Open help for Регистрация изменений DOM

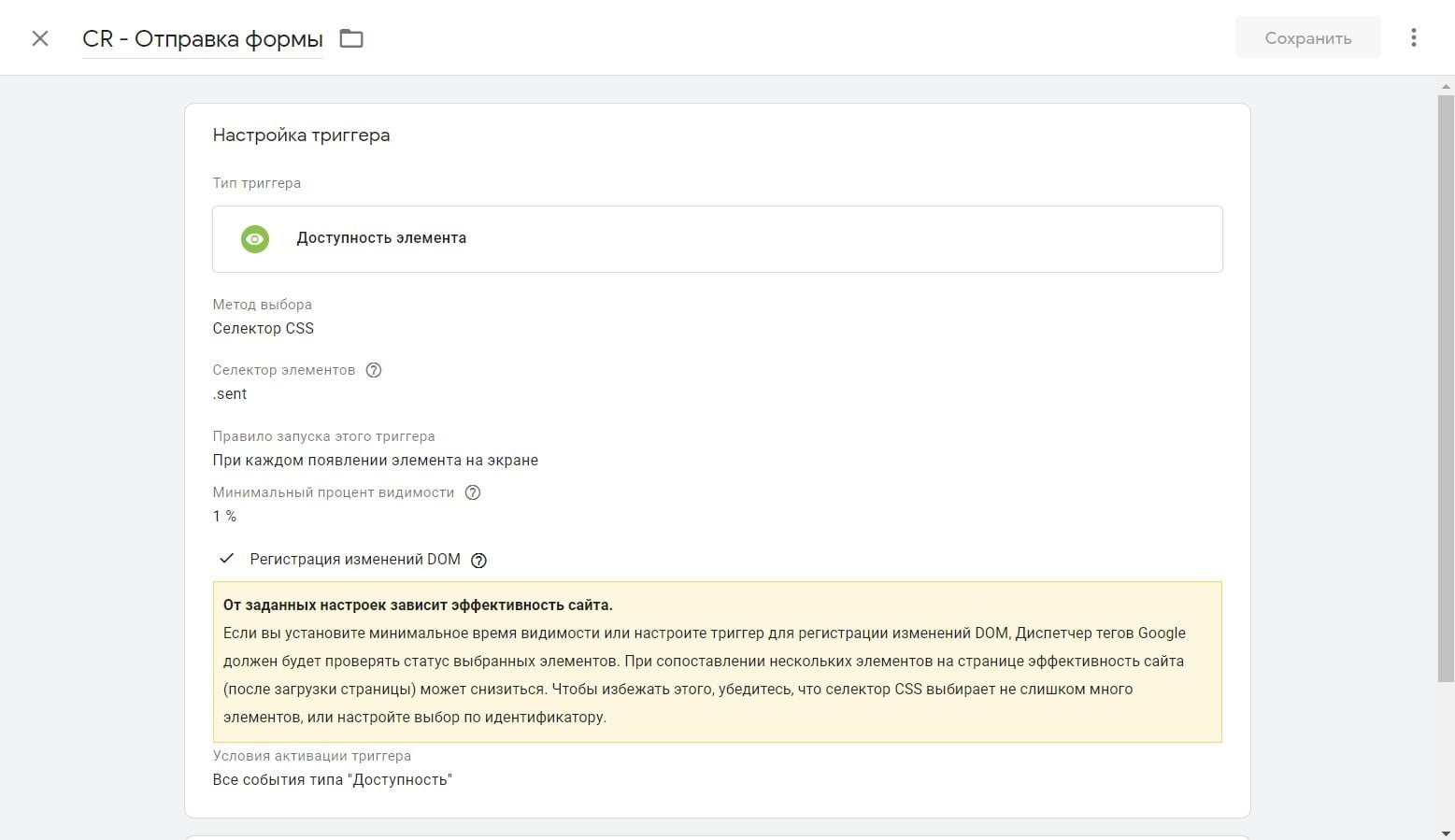pos(478,561)
